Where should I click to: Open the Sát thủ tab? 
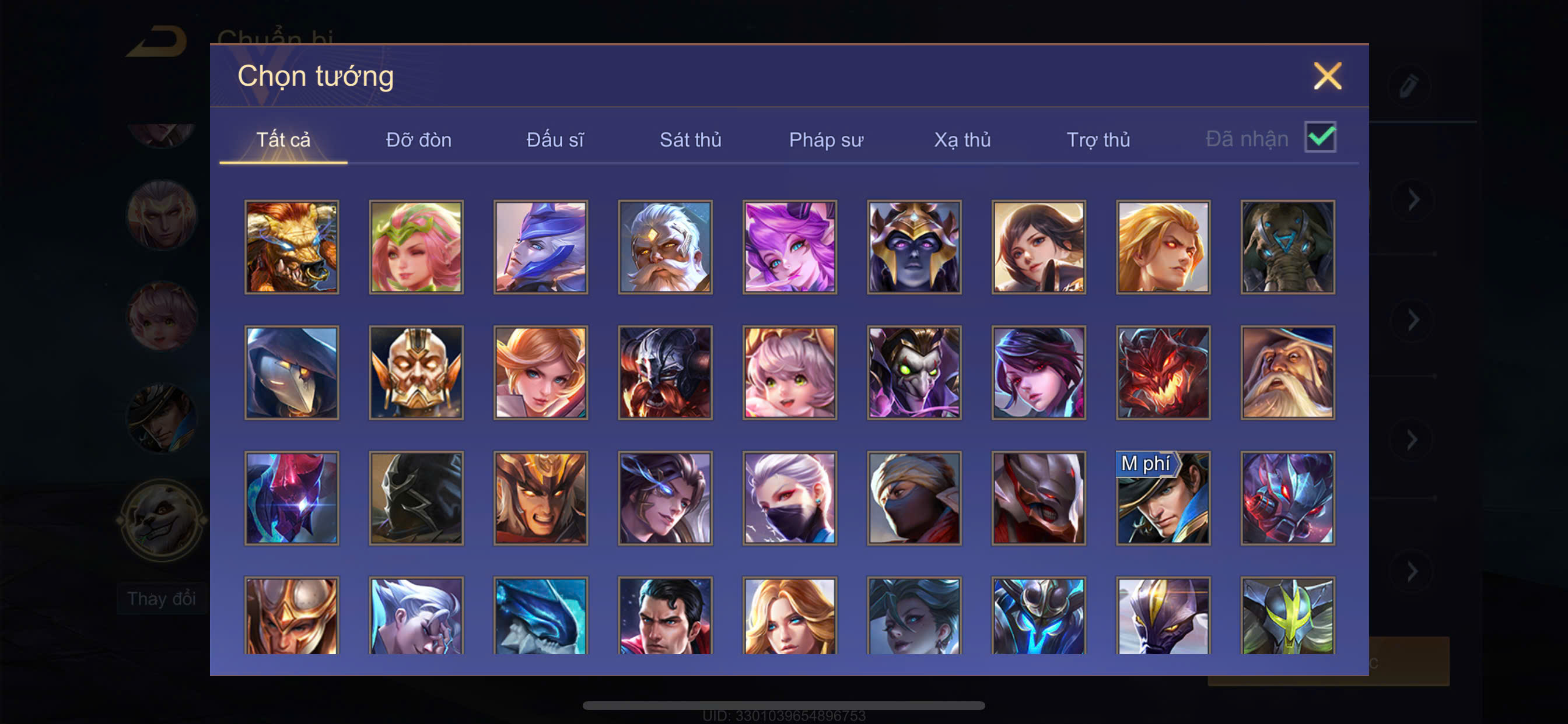(x=690, y=140)
